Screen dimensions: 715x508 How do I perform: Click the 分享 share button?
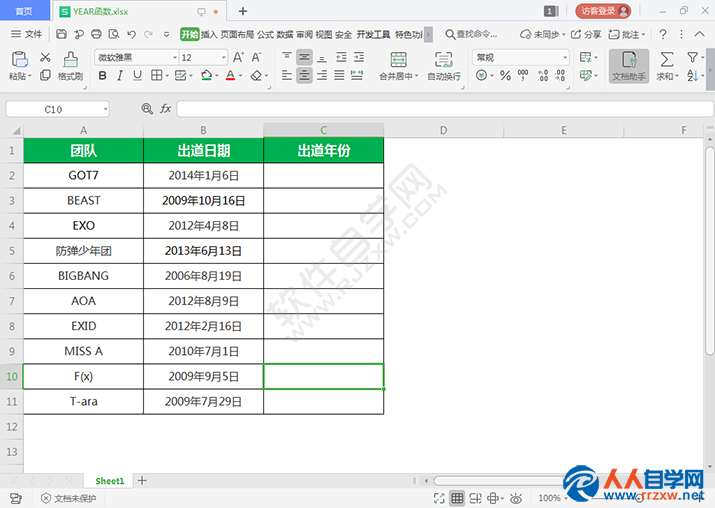(x=586, y=34)
